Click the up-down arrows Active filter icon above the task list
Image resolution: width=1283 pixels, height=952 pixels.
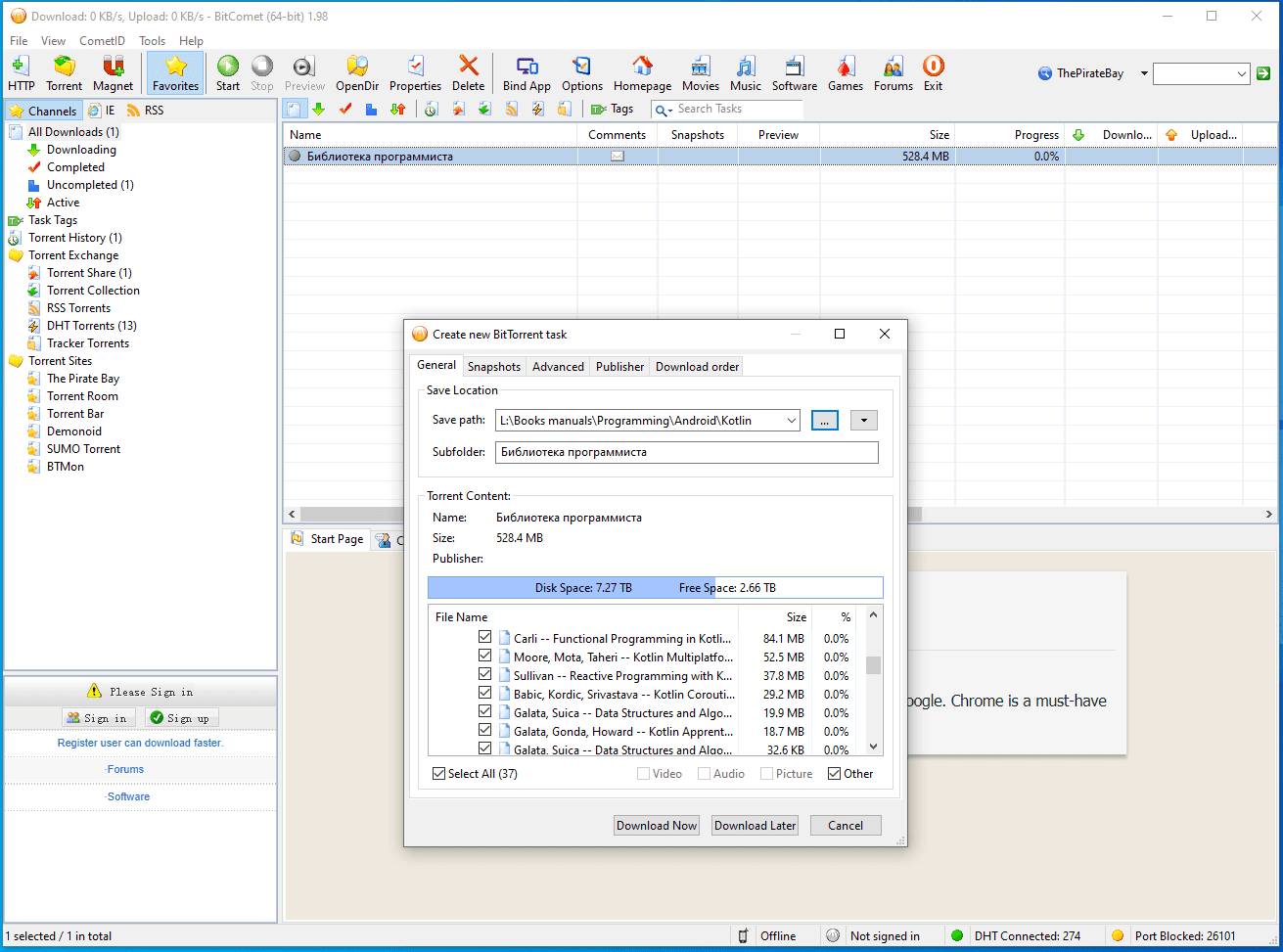click(397, 109)
